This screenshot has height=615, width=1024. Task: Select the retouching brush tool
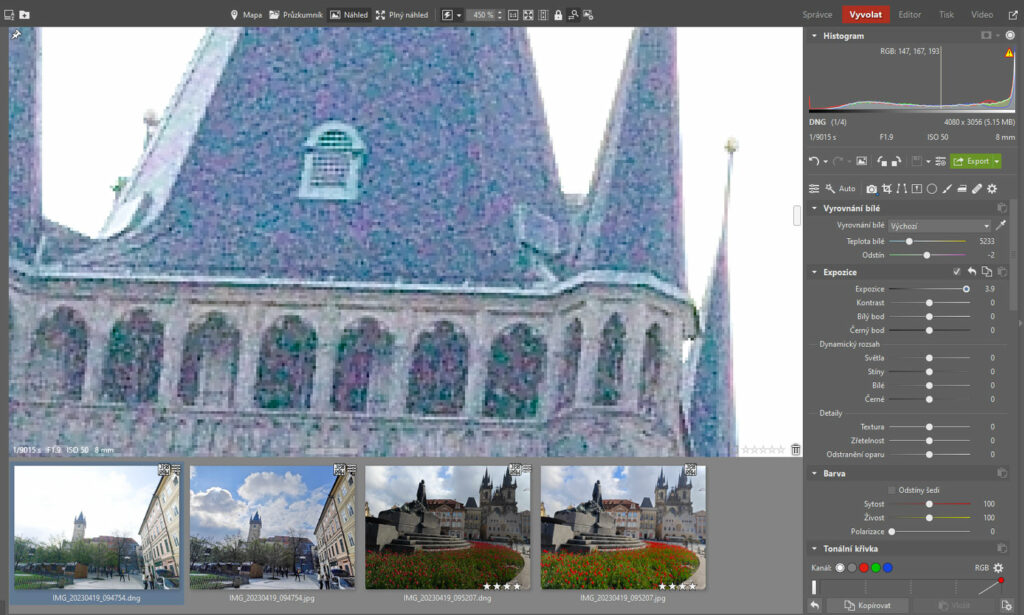pyautogui.click(x=976, y=189)
